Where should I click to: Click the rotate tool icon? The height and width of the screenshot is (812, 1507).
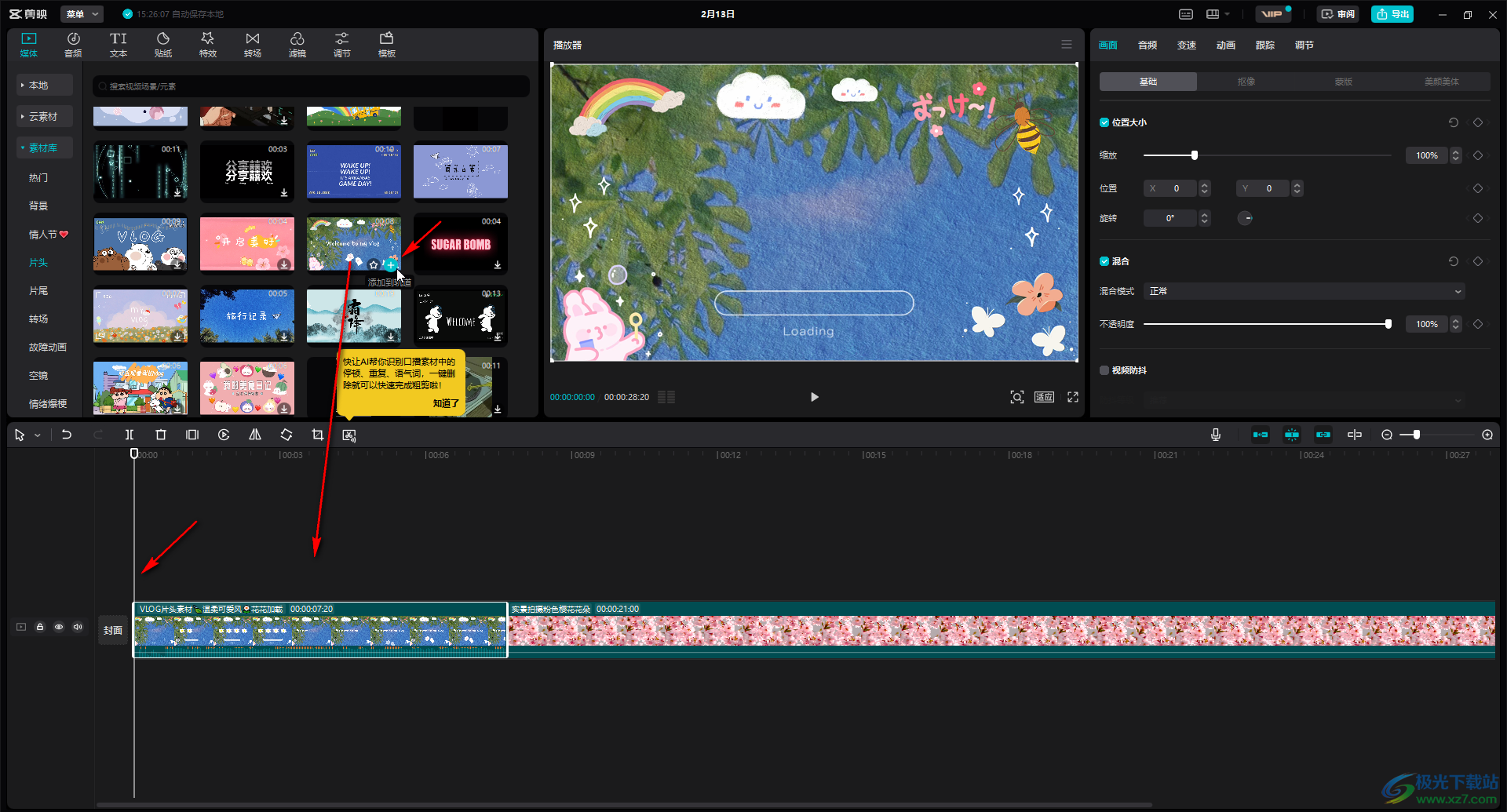[x=286, y=435]
